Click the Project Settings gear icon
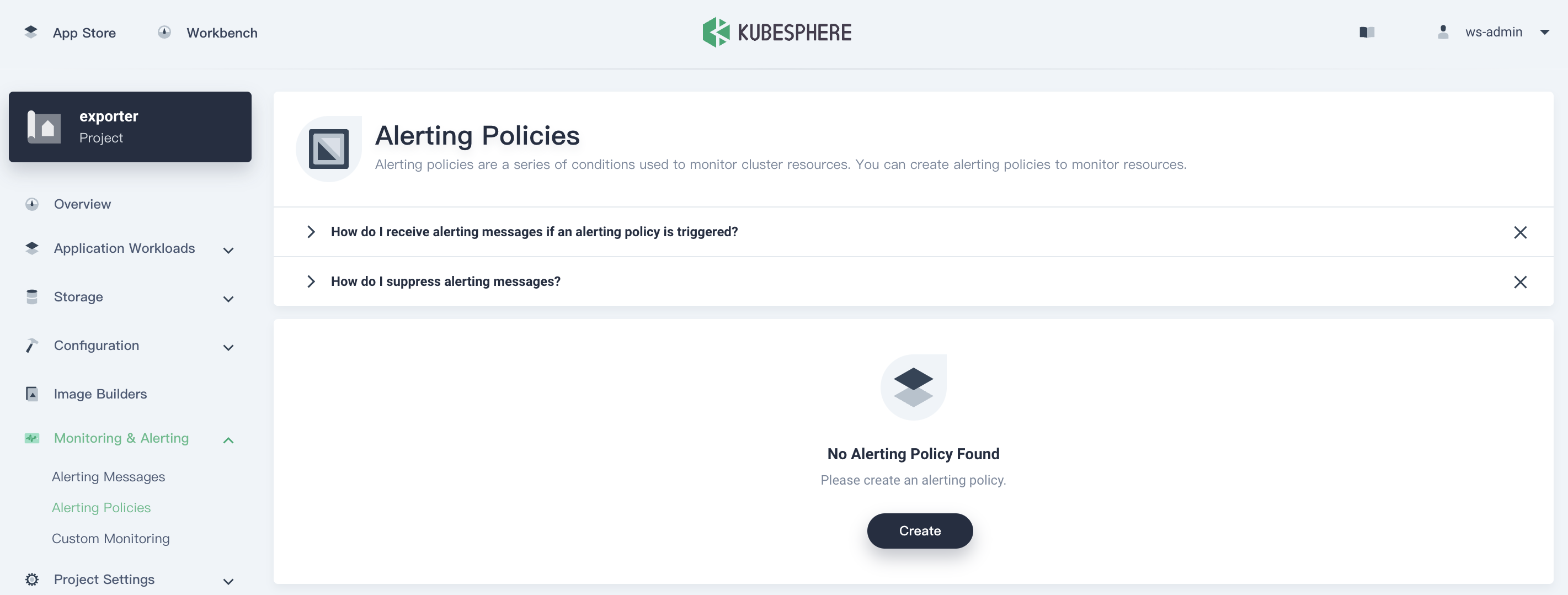Screen dimensions: 1568x595 [x=32, y=579]
